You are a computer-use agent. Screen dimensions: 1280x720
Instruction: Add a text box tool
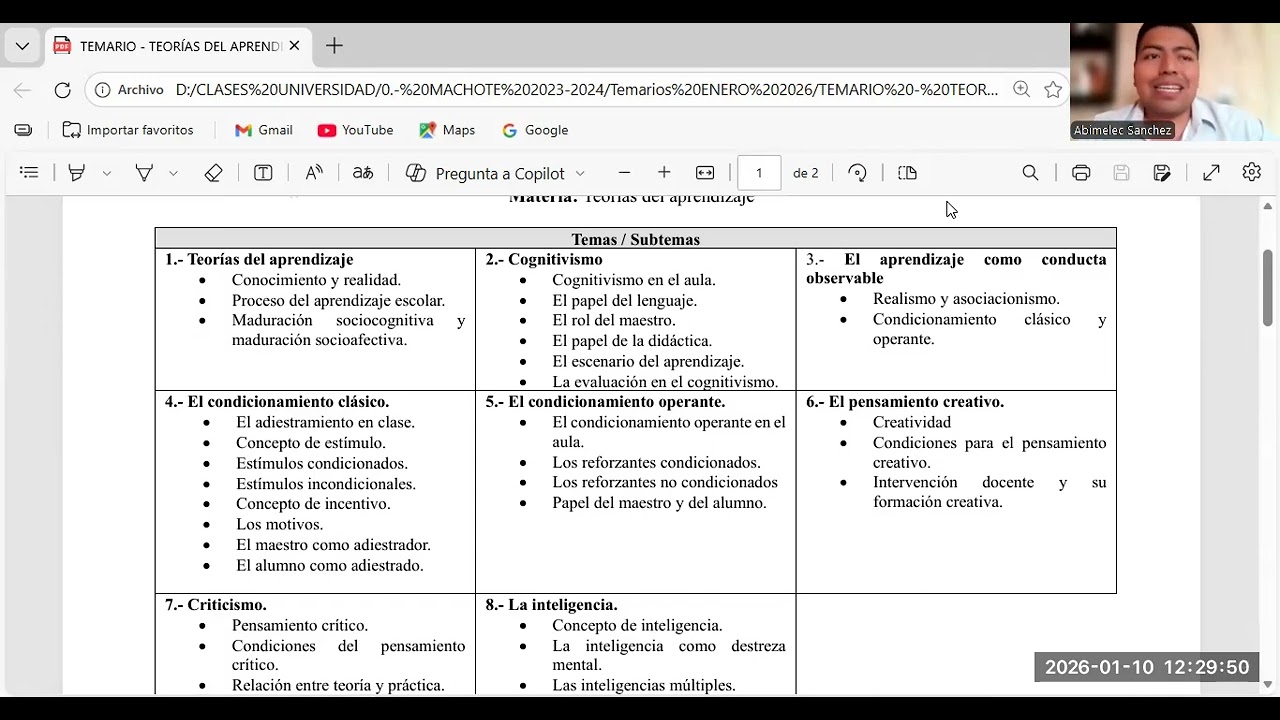[x=263, y=173]
